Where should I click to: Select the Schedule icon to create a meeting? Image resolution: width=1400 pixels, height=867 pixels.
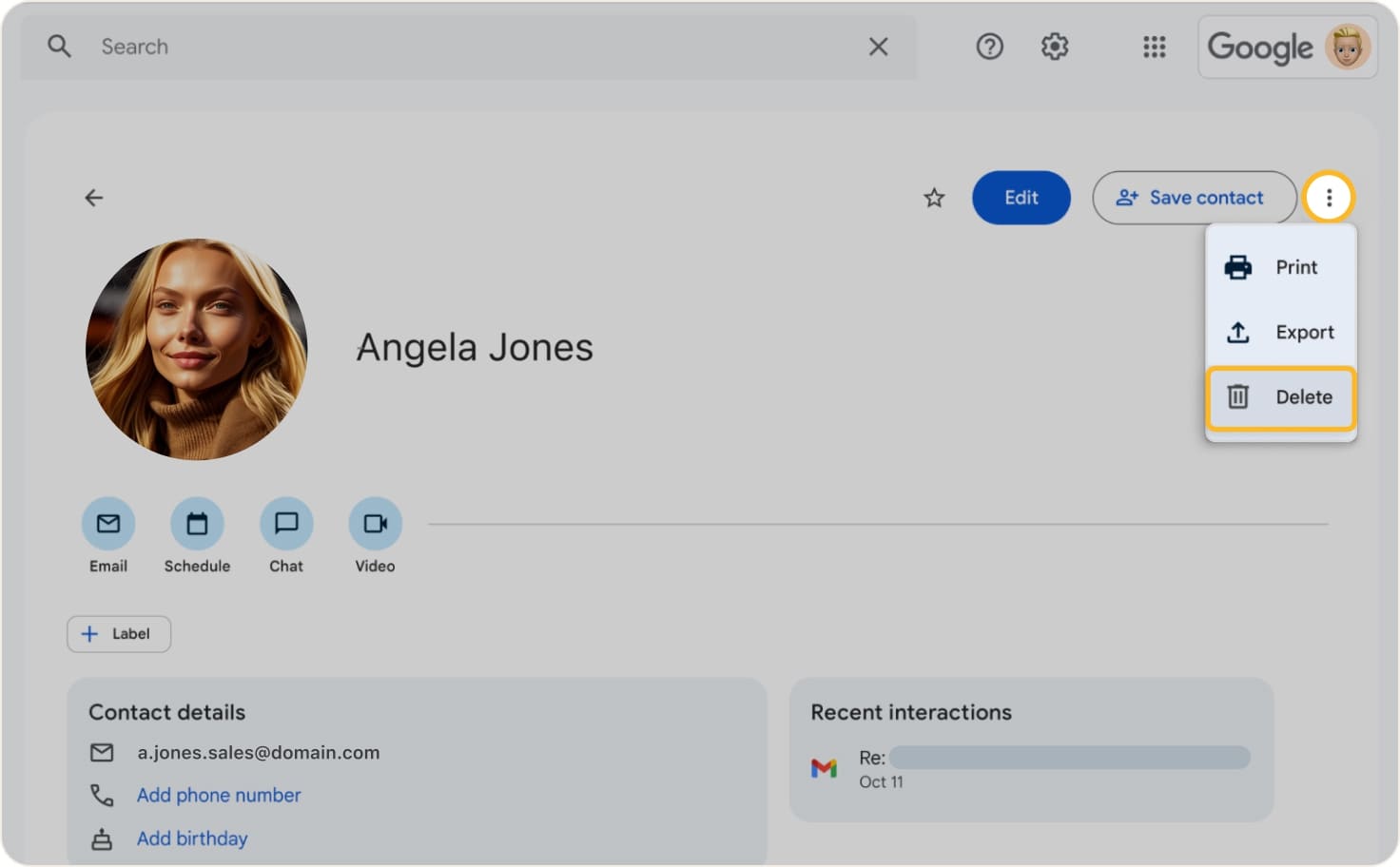point(197,524)
